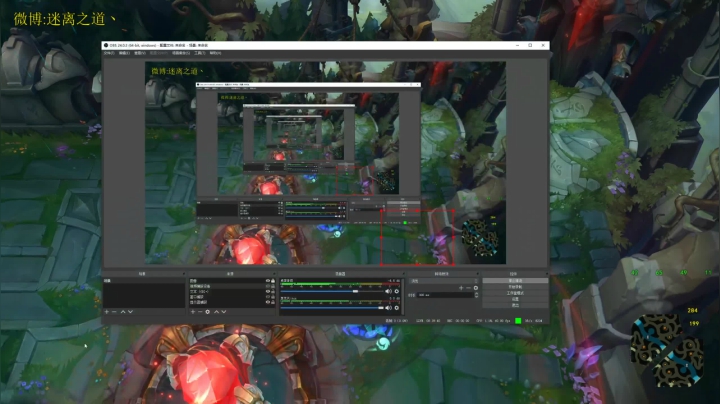This screenshot has width=720, height=404.
Task: Add a new scene with the plus icon
Action: click(x=107, y=312)
